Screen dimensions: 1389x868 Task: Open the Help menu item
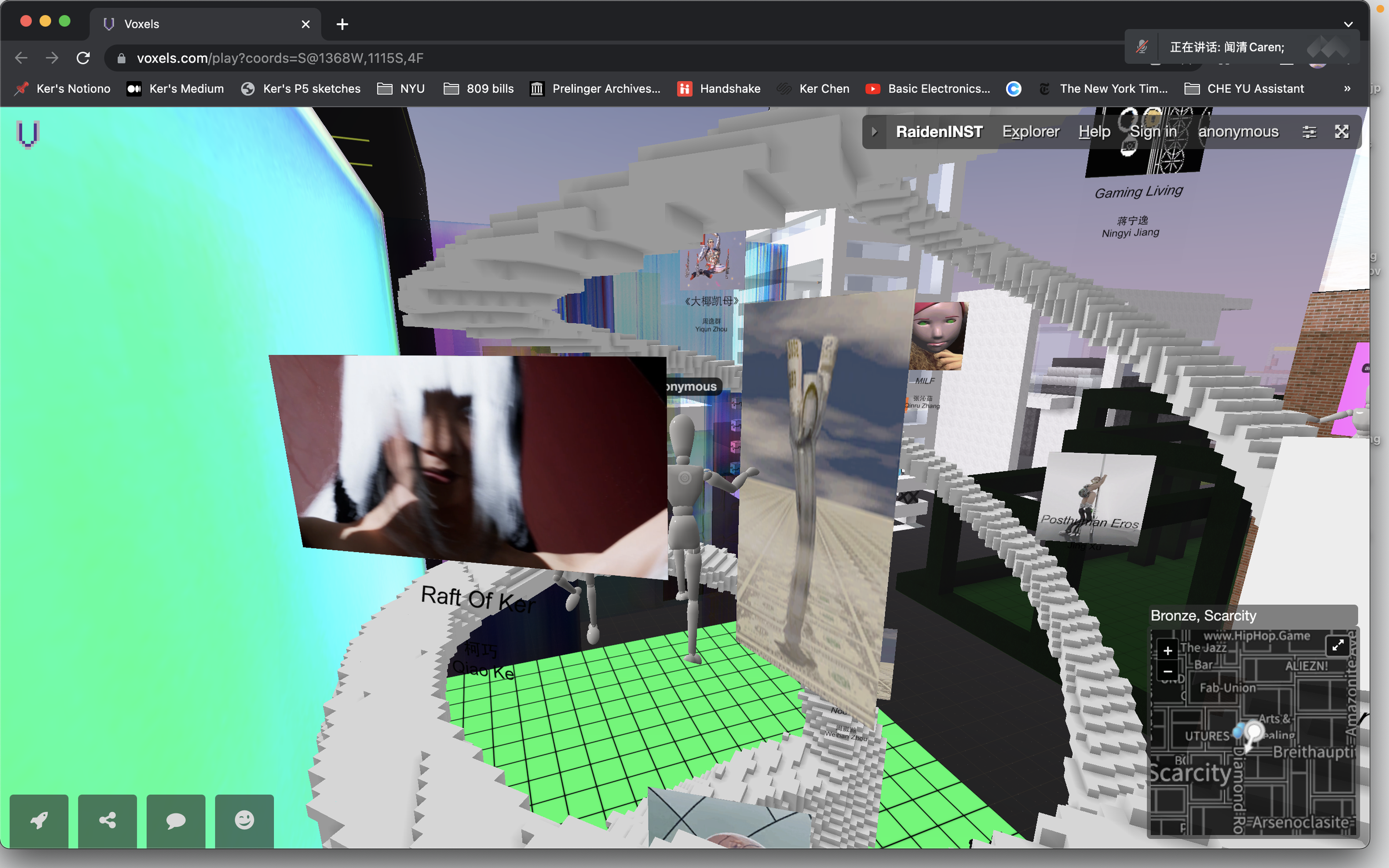click(x=1094, y=132)
